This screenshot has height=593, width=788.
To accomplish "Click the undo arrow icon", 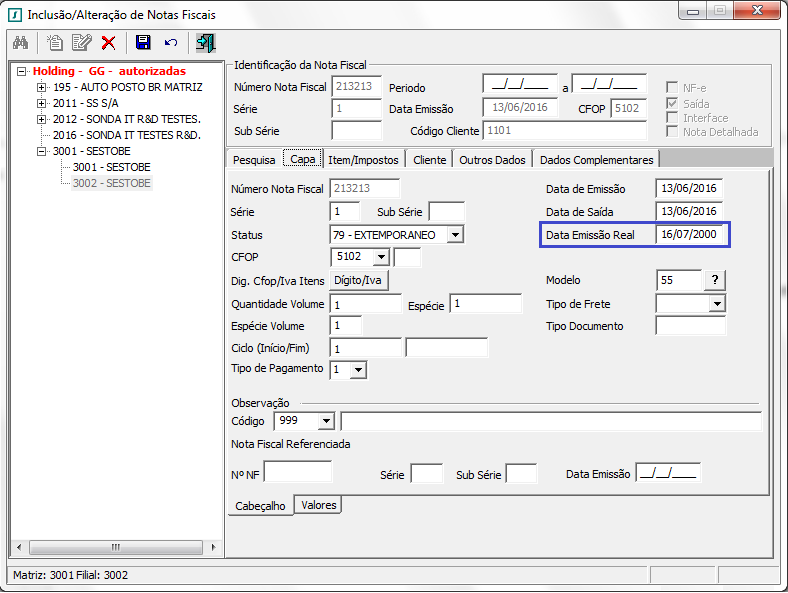I will point(171,42).
